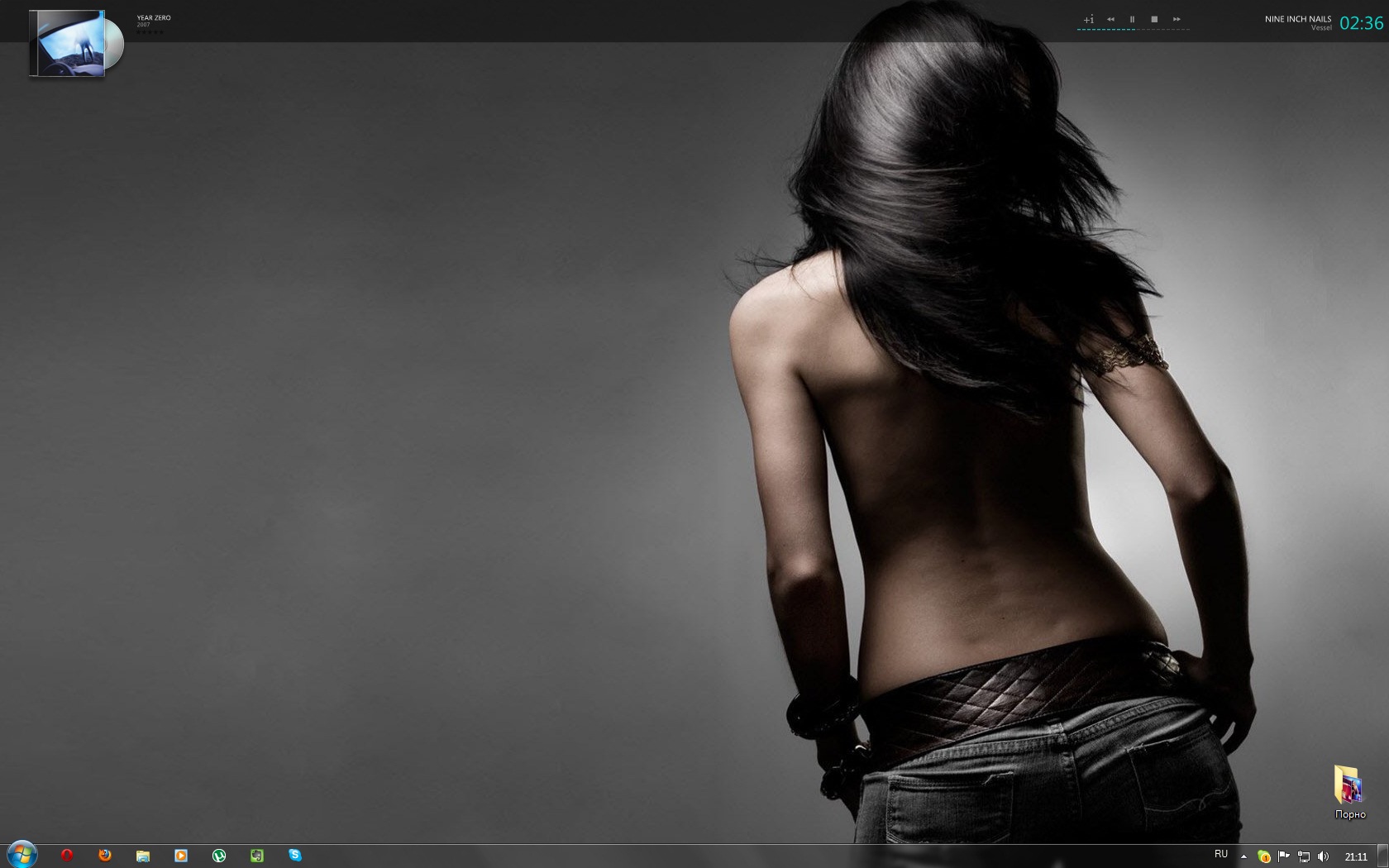Open Skype from the taskbar

click(295, 856)
